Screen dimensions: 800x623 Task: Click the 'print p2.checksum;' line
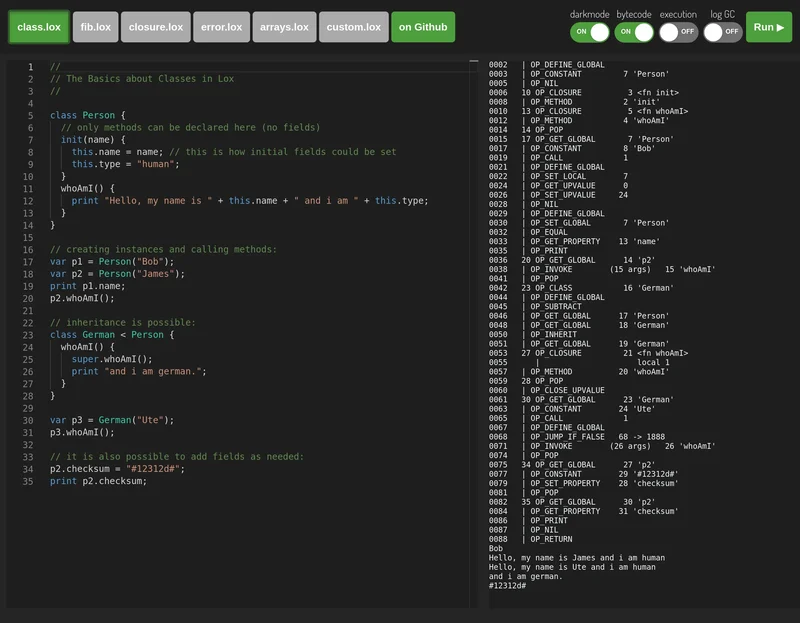[x=98, y=481]
